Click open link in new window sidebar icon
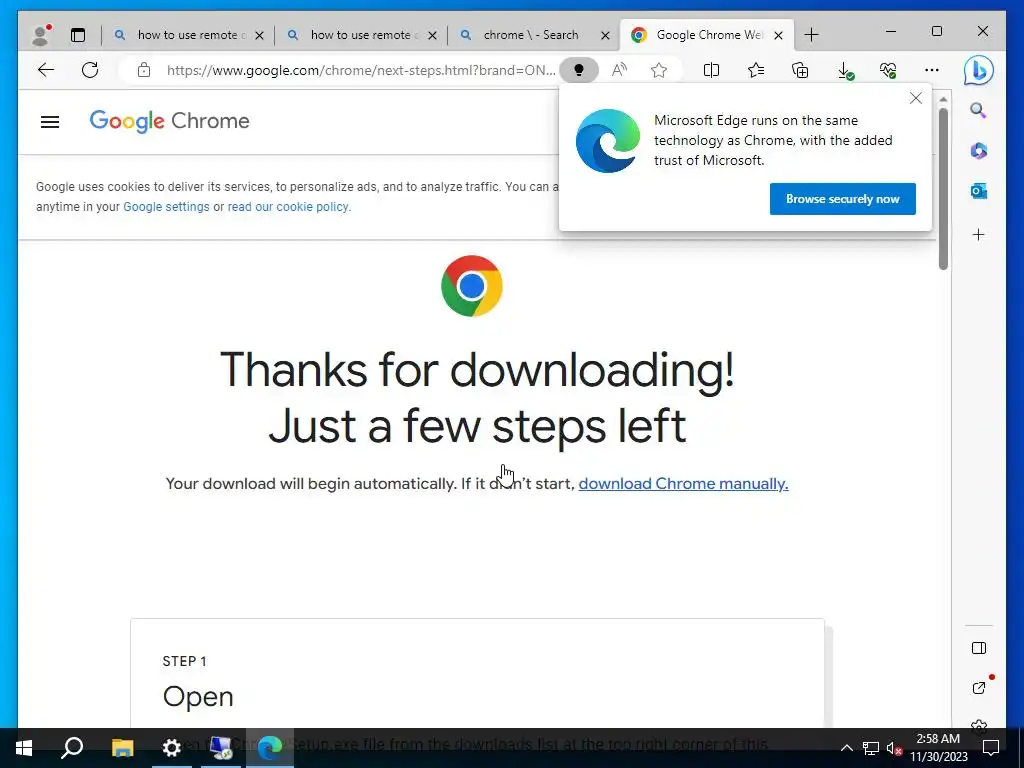Screen dimensions: 1024x768 point(978,688)
